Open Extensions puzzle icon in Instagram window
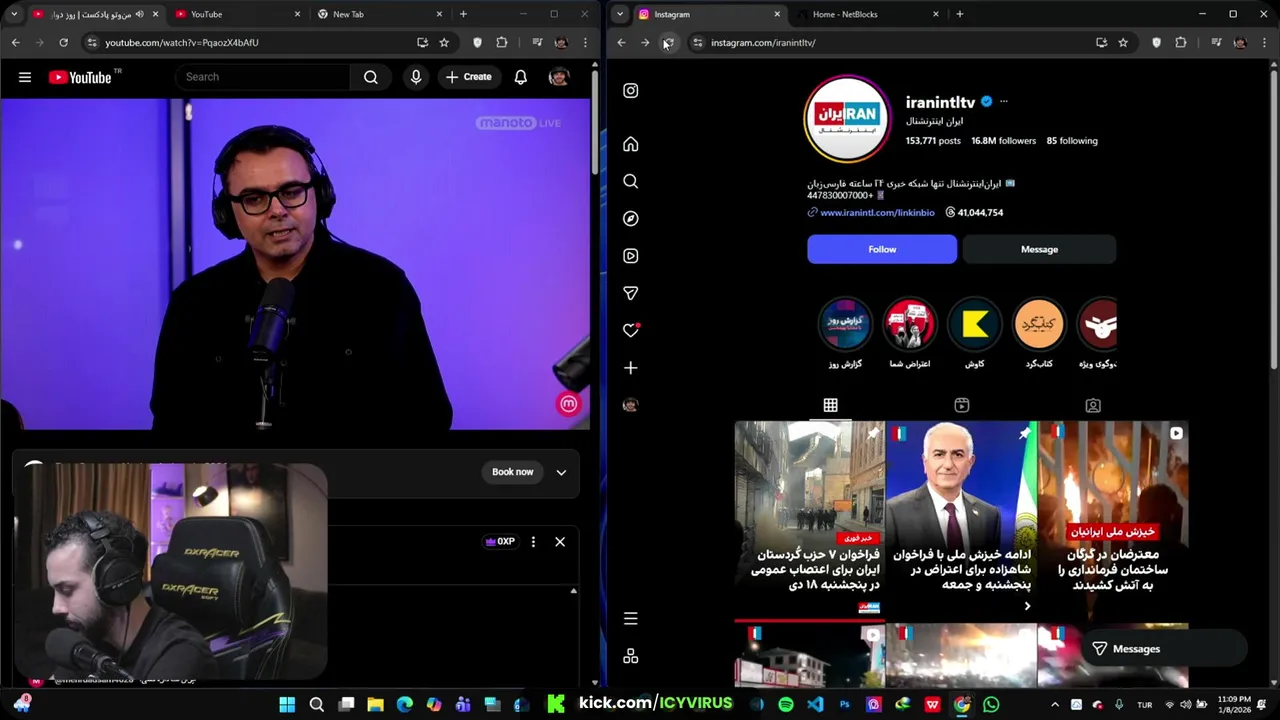This screenshot has width=1280, height=720. point(1181,43)
